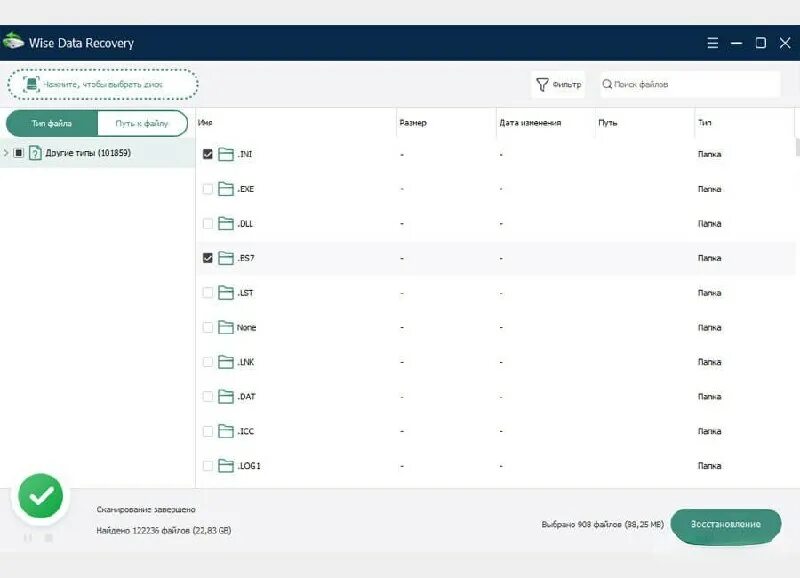
Task: Click the .EXE folder icon
Action: 226,189
